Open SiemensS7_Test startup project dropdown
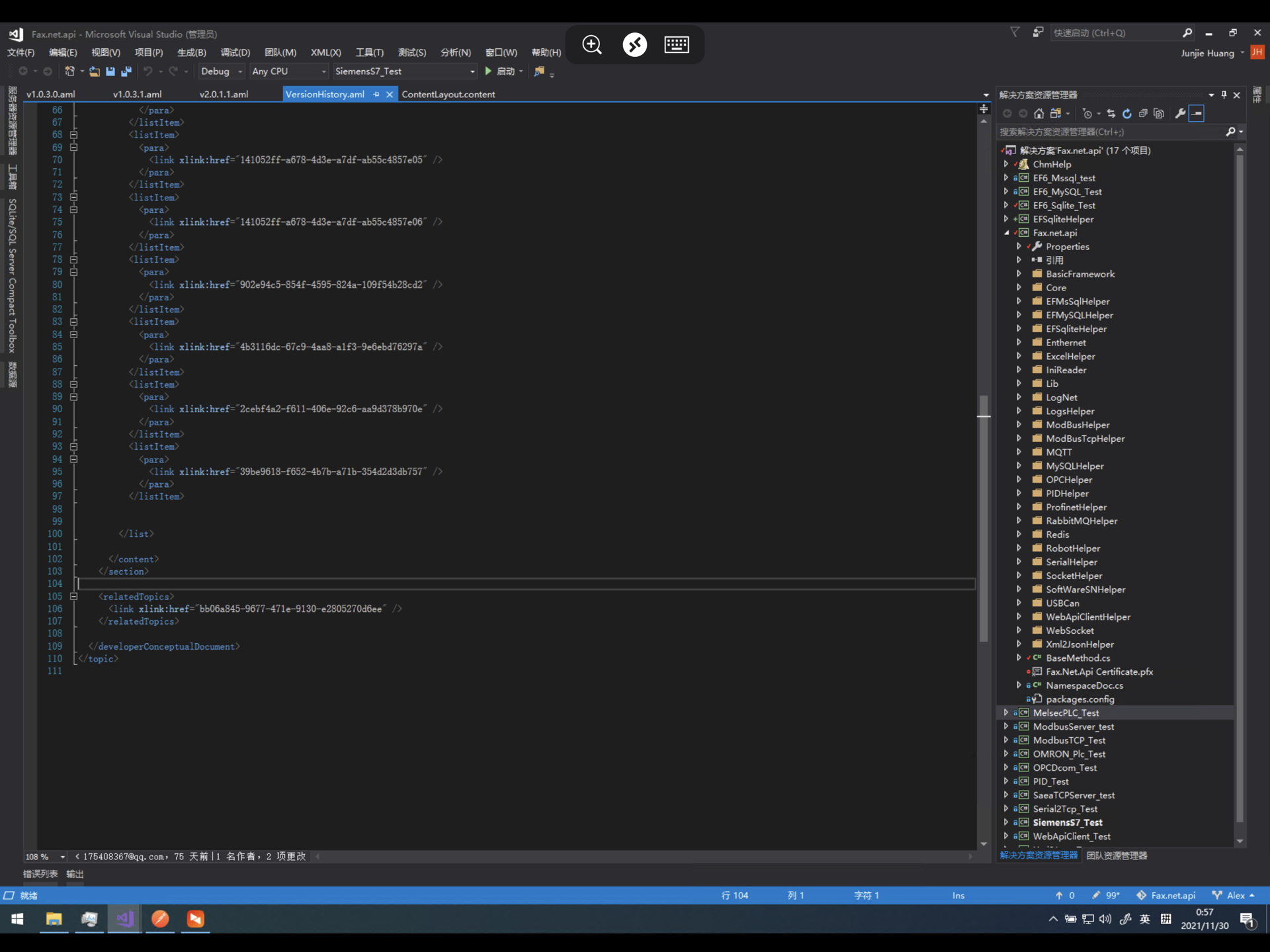 (x=472, y=71)
